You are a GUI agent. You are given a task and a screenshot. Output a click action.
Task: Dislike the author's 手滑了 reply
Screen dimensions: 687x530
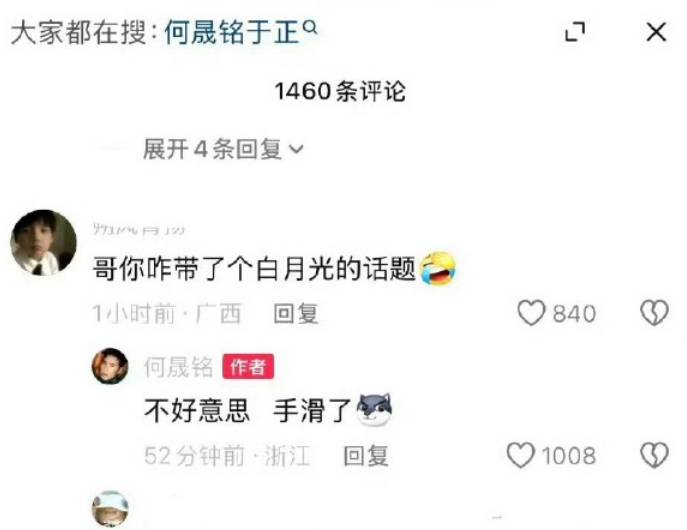(x=654, y=455)
